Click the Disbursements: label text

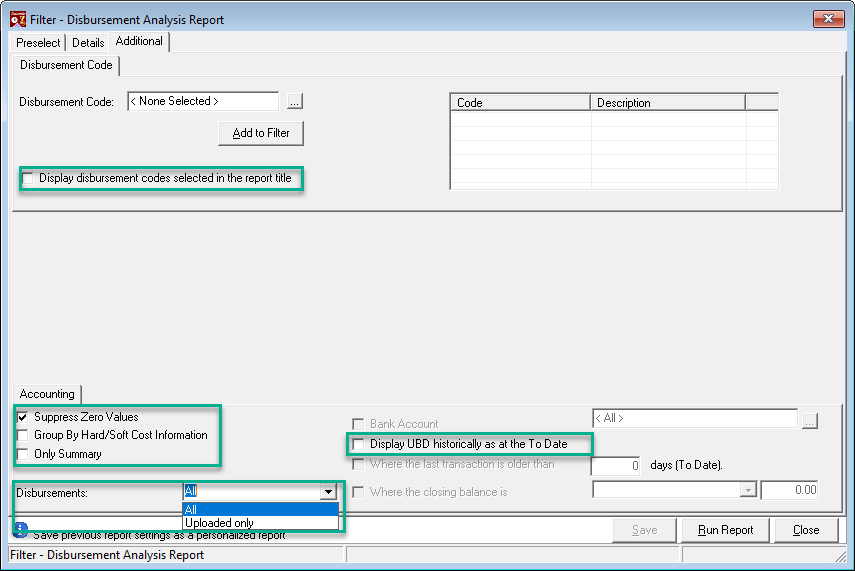pos(52,493)
